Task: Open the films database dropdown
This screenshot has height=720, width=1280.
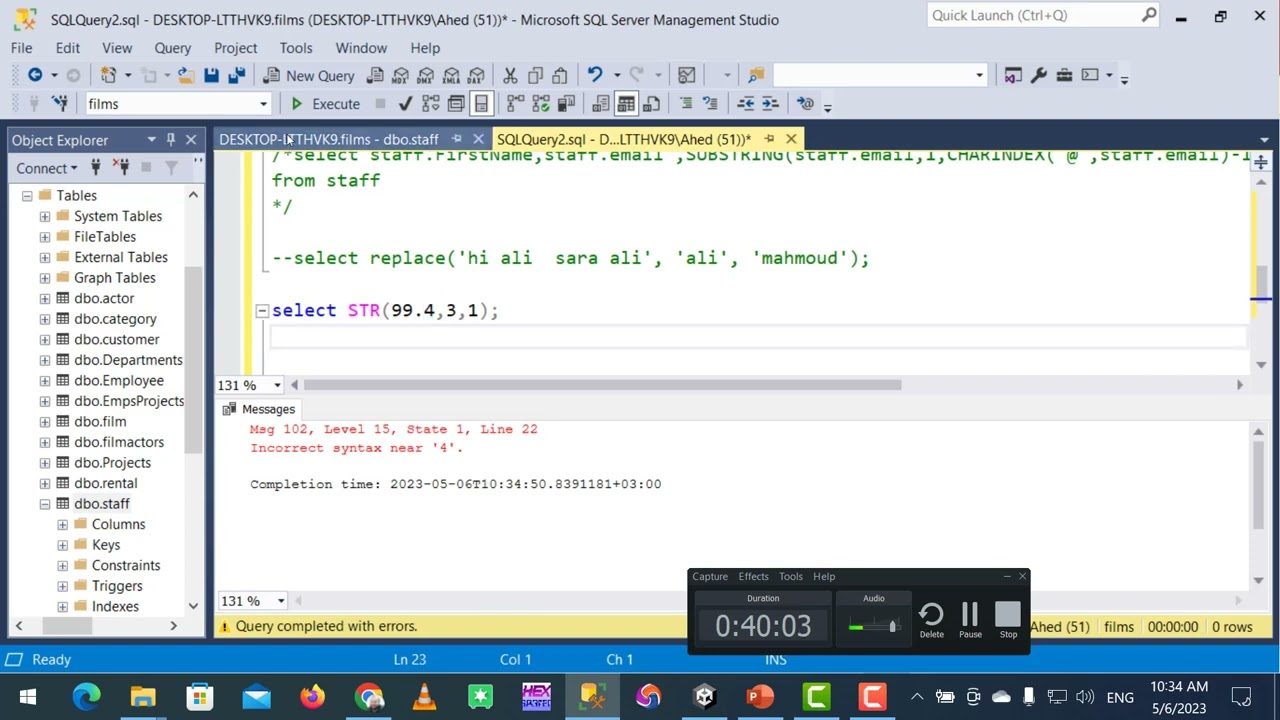Action: [x=264, y=104]
